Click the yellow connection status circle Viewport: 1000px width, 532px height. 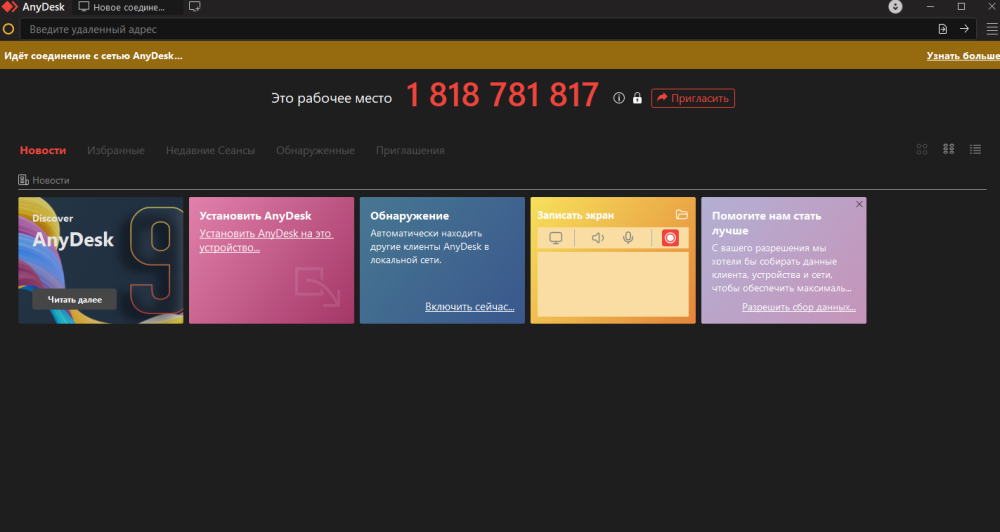(8, 29)
